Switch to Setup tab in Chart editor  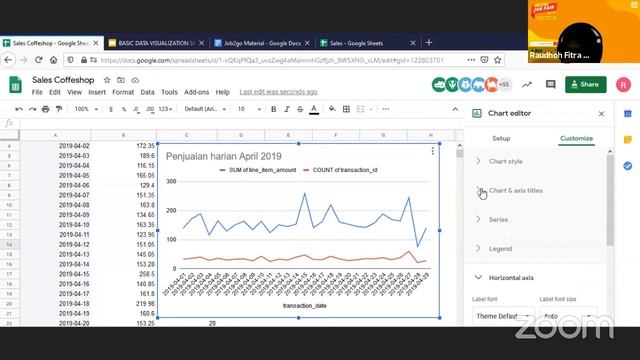[x=501, y=138]
